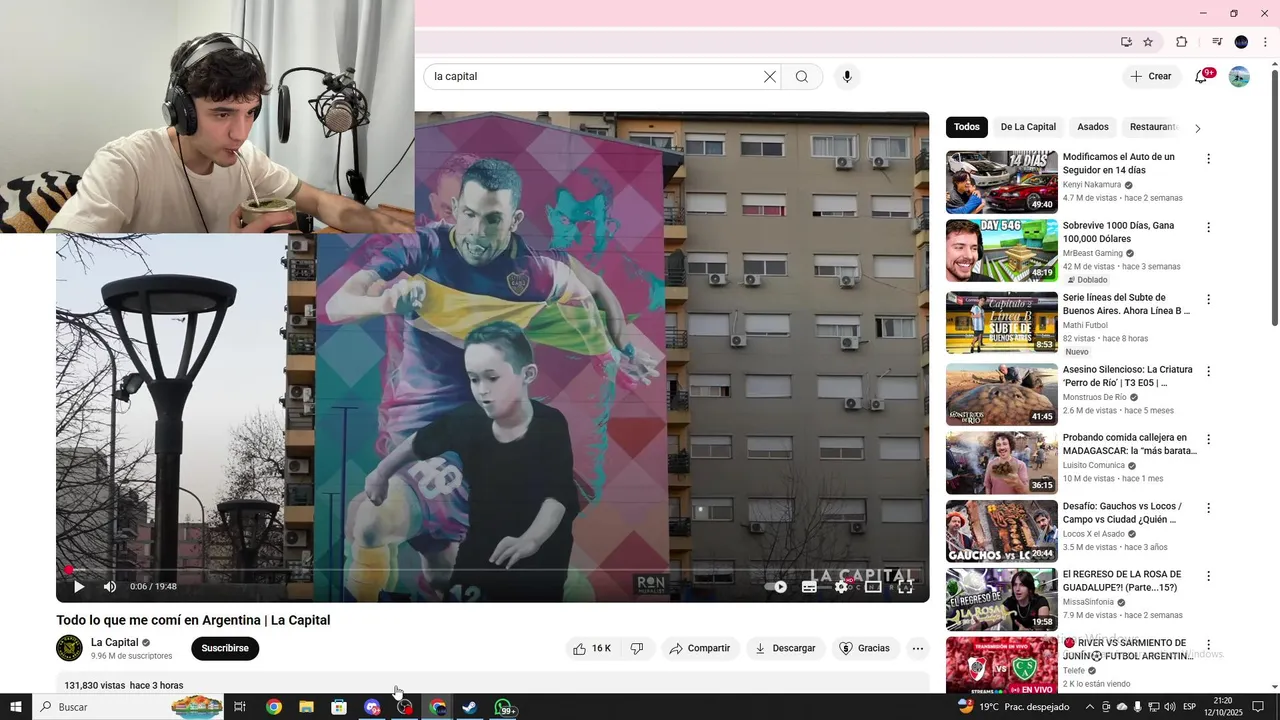Like the video with 16 K likes
The image size is (1280, 720).
[x=592, y=649]
